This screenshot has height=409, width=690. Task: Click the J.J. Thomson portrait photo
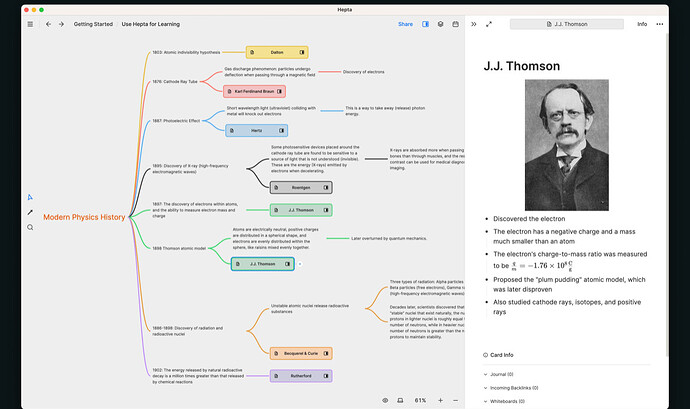pyautogui.click(x=567, y=145)
